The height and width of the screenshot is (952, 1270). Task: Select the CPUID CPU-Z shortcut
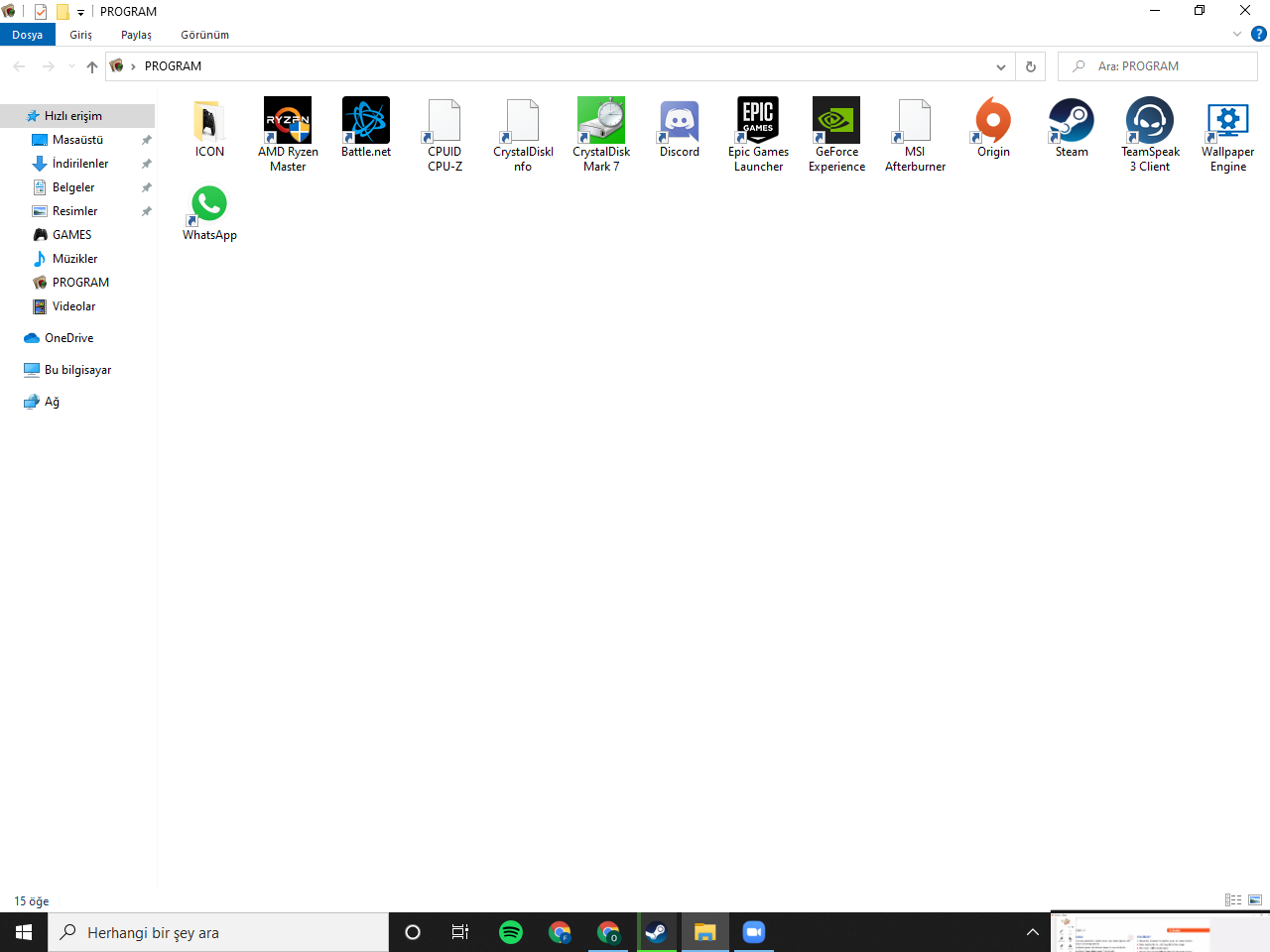point(444,135)
